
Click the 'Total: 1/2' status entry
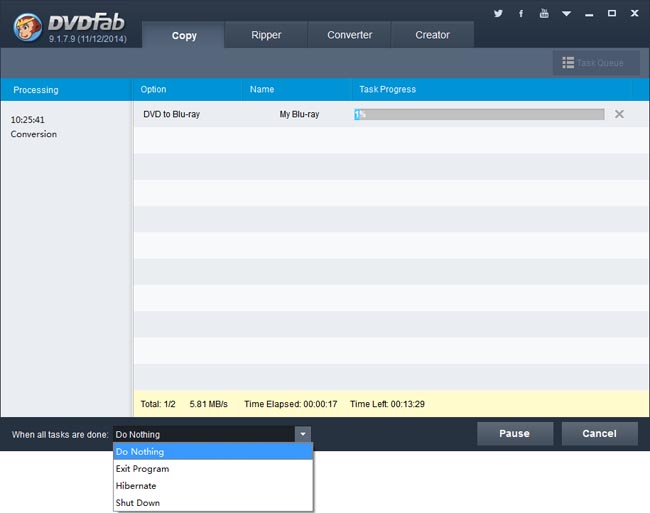(x=158, y=404)
